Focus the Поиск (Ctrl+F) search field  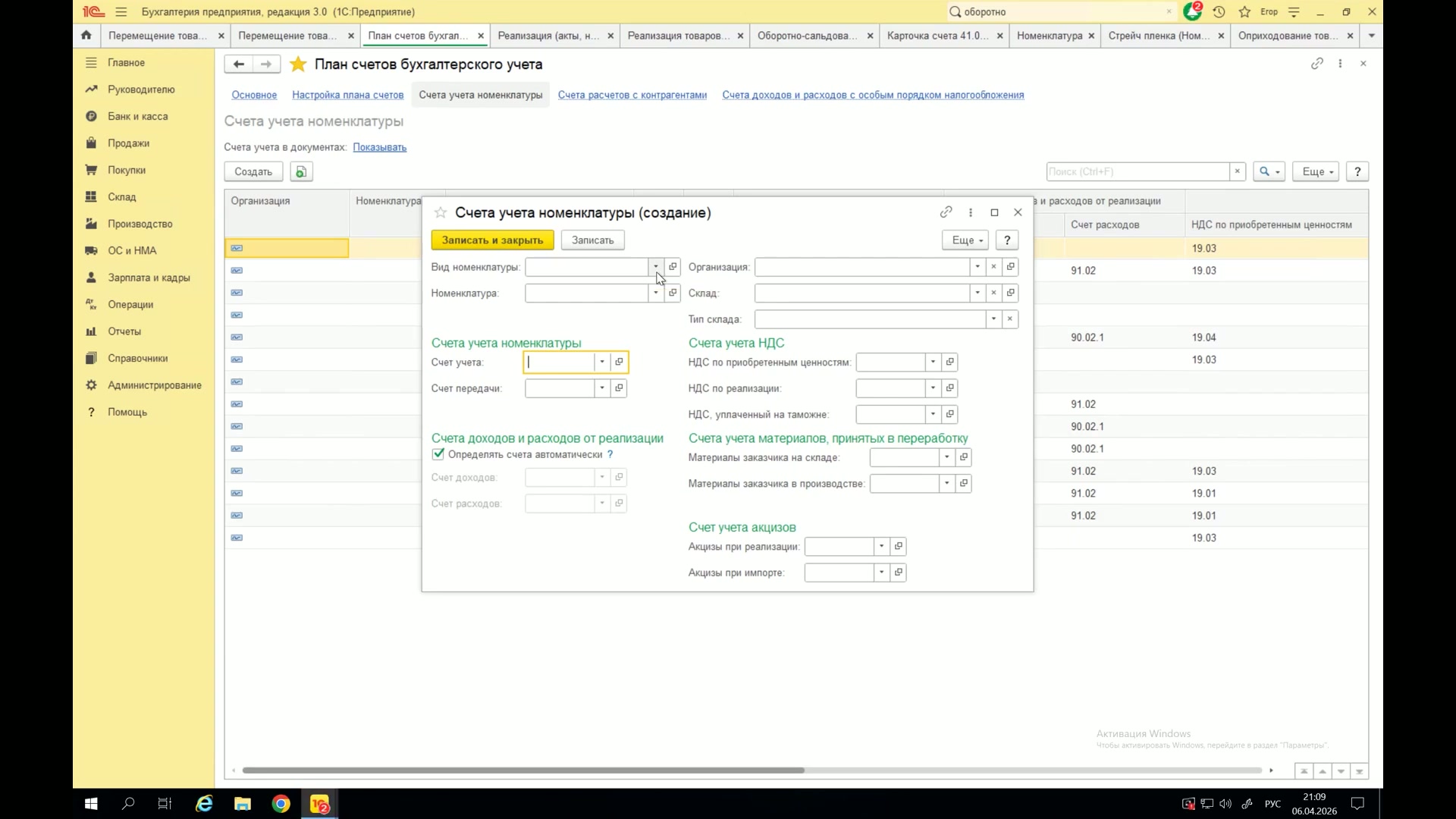pos(1137,172)
